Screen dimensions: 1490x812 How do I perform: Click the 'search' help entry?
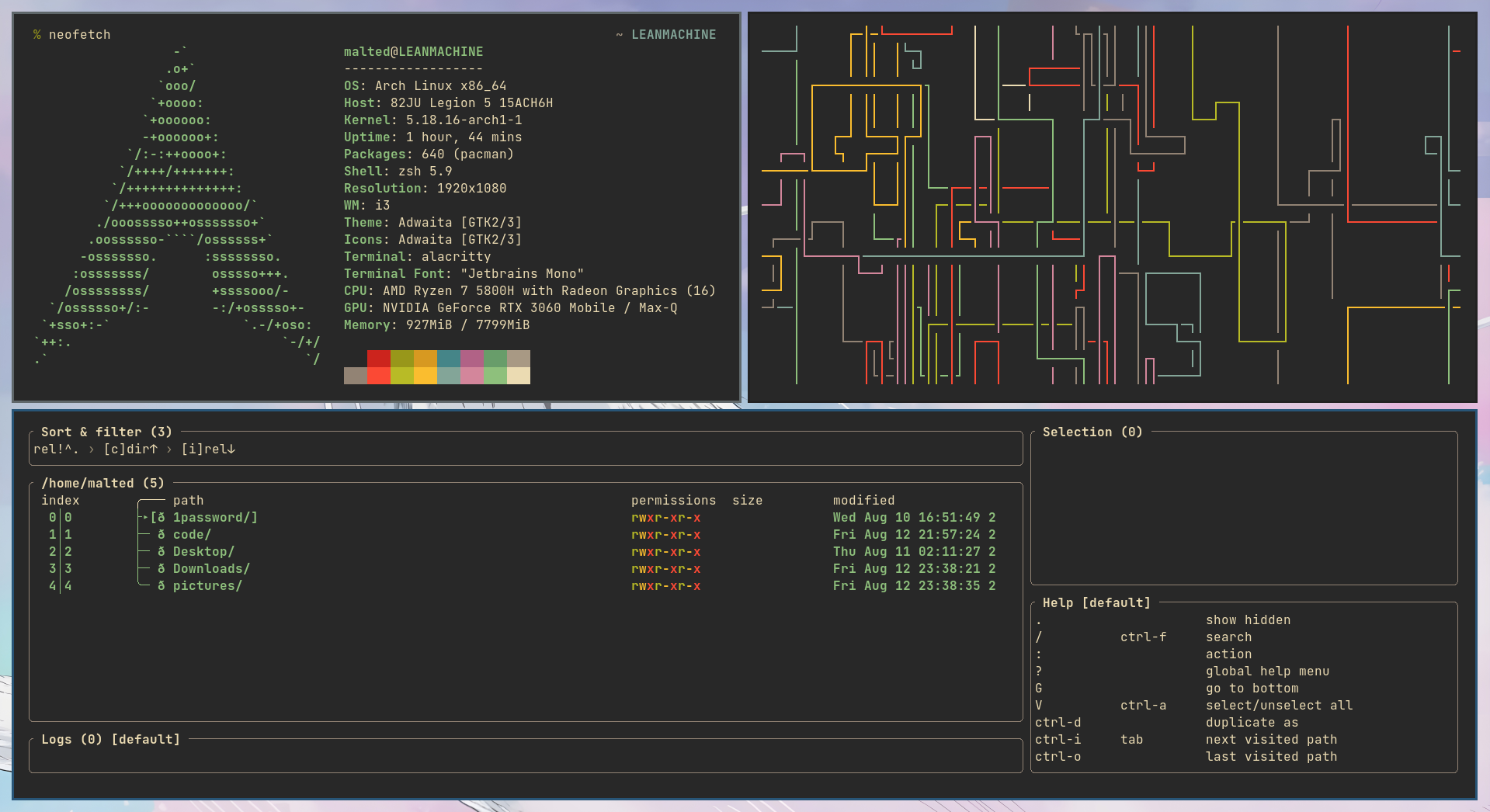(1228, 637)
